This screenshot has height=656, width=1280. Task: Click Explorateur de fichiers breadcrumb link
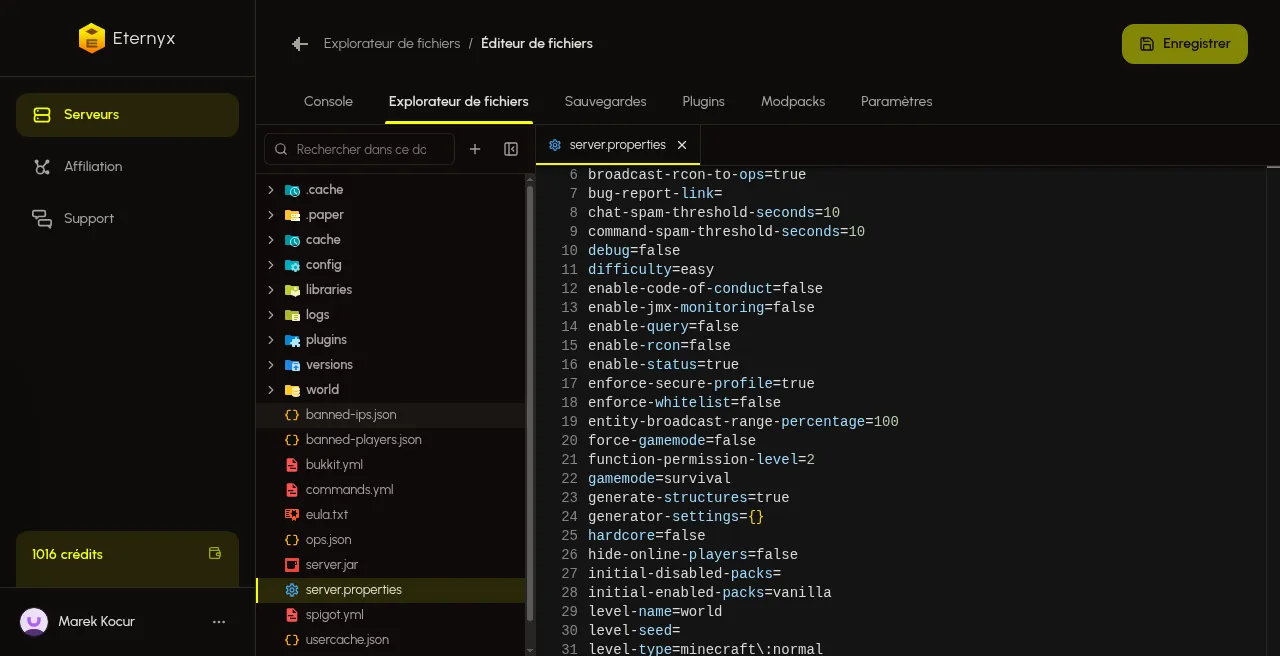point(392,44)
